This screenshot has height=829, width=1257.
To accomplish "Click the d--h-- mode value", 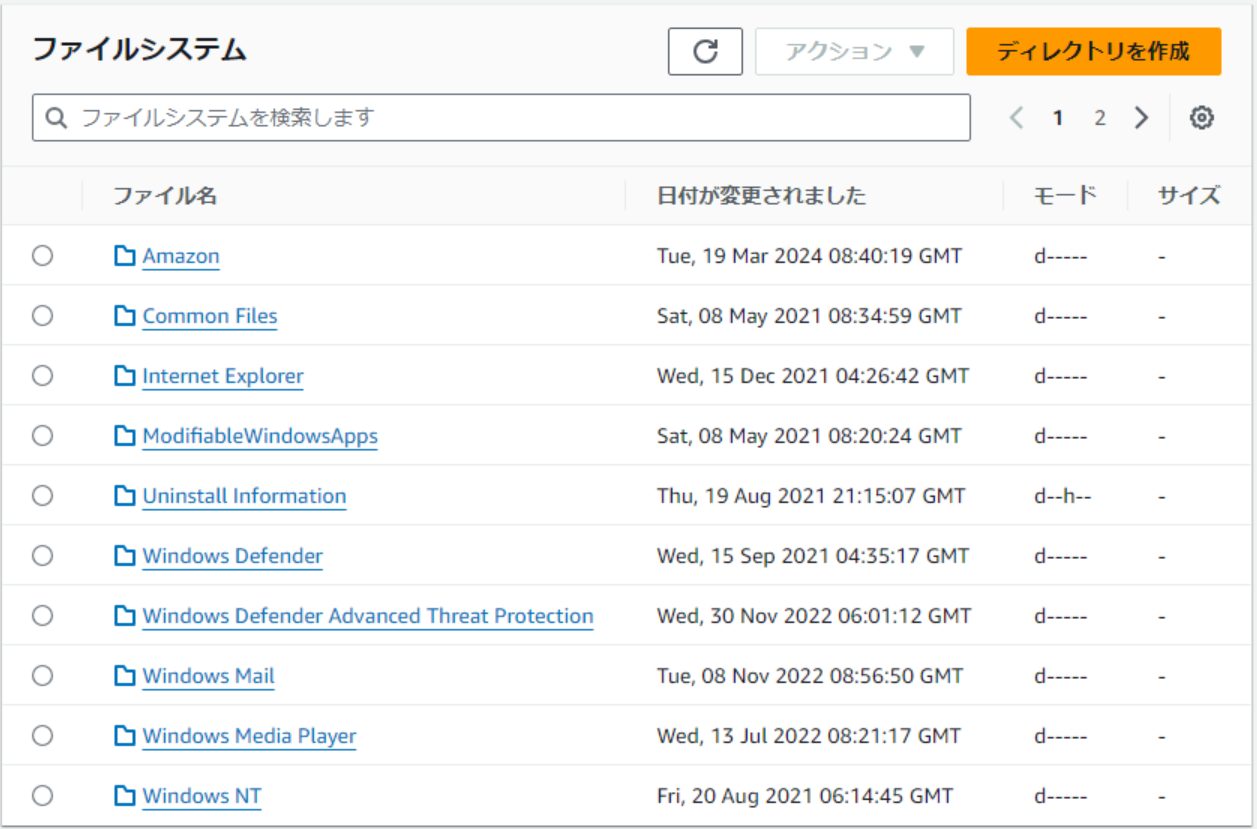I will tap(1062, 496).
